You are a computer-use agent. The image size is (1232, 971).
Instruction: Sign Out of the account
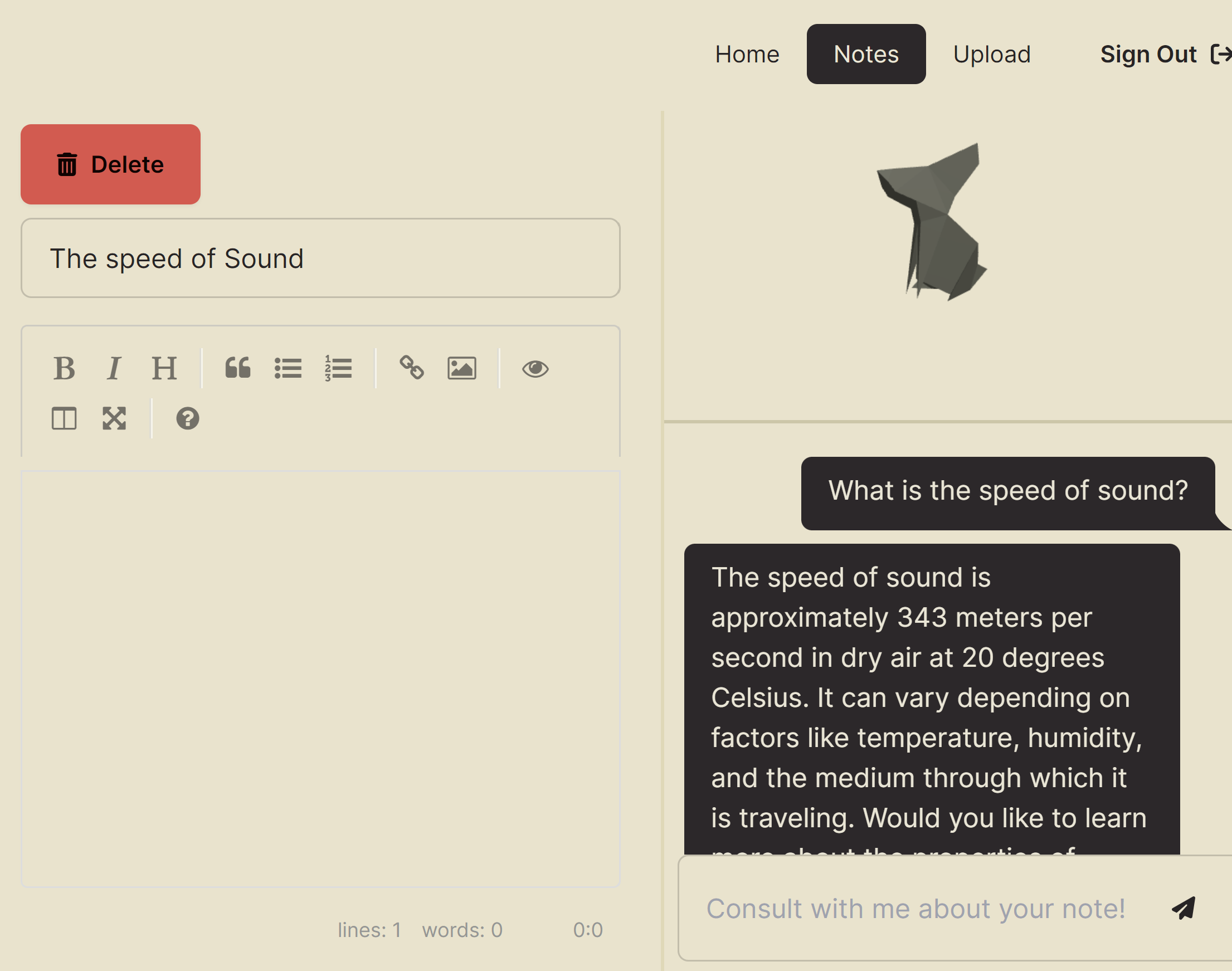[x=1164, y=55]
